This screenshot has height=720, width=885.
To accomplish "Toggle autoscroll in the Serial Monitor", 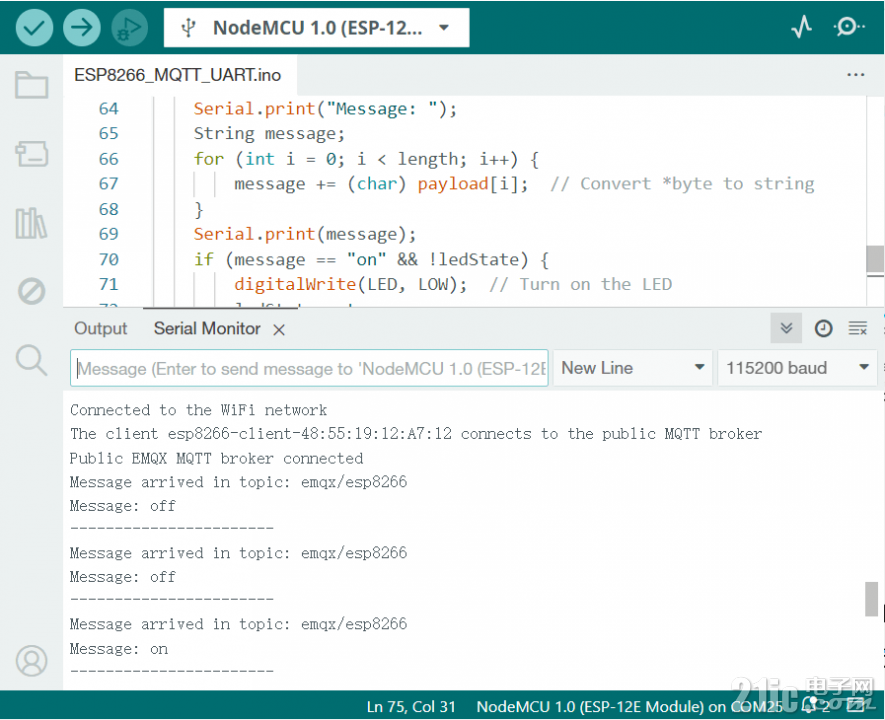I will click(x=786, y=328).
